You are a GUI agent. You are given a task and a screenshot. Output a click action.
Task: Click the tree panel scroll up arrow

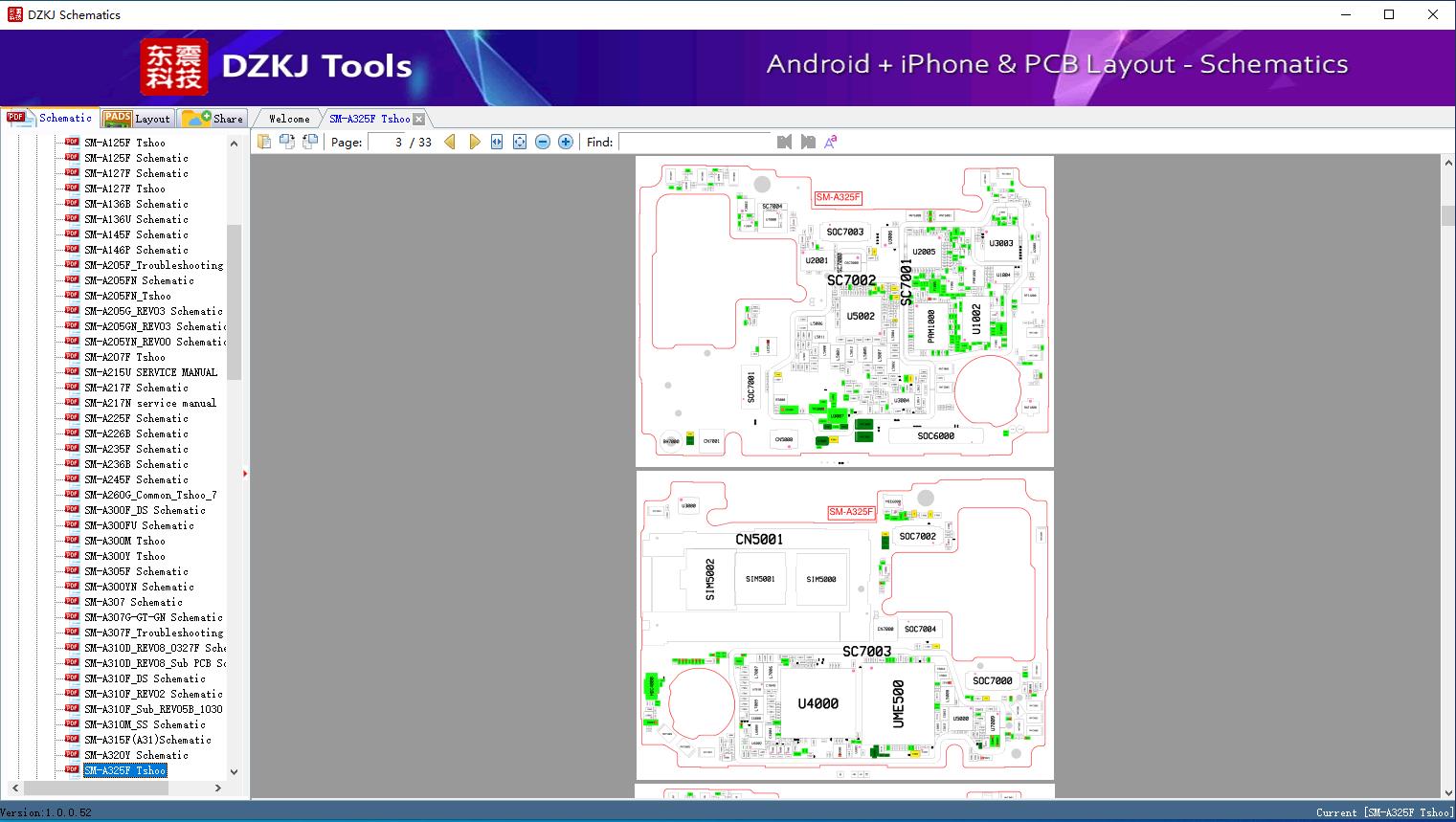[234, 144]
